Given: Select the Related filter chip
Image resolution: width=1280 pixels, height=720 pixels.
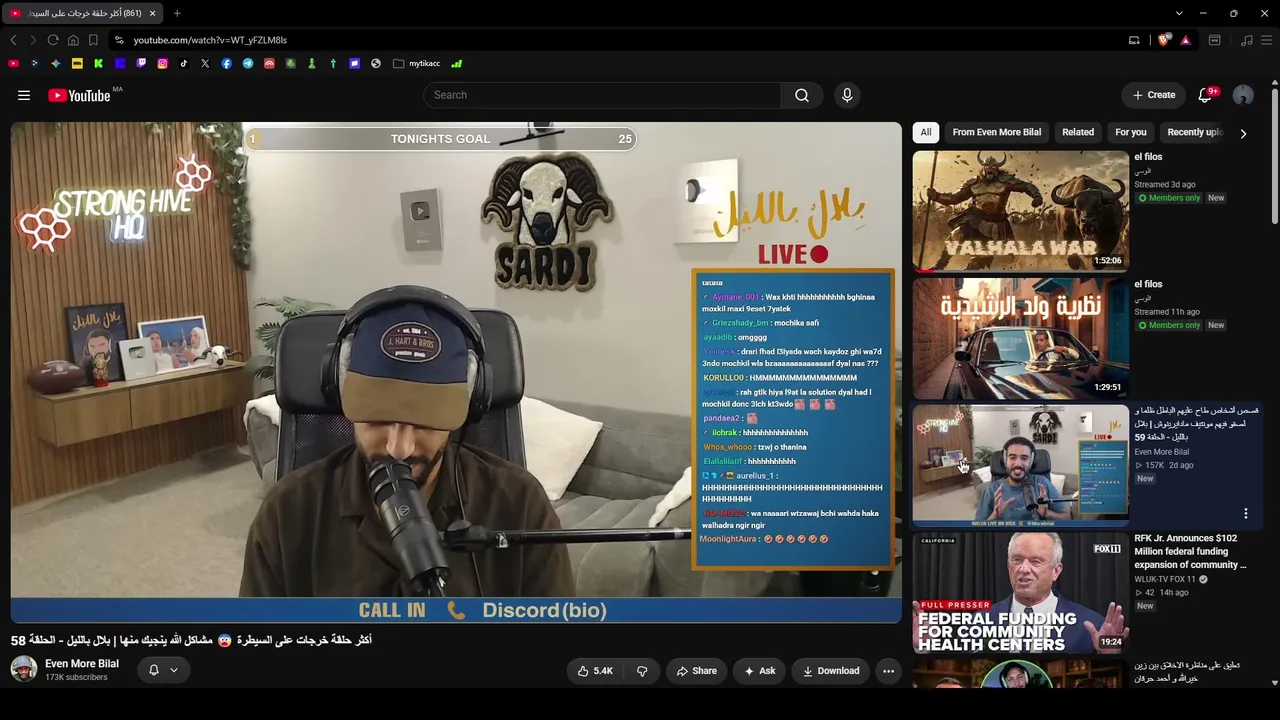Looking at the screenshot, I should tap(1078, 132).
